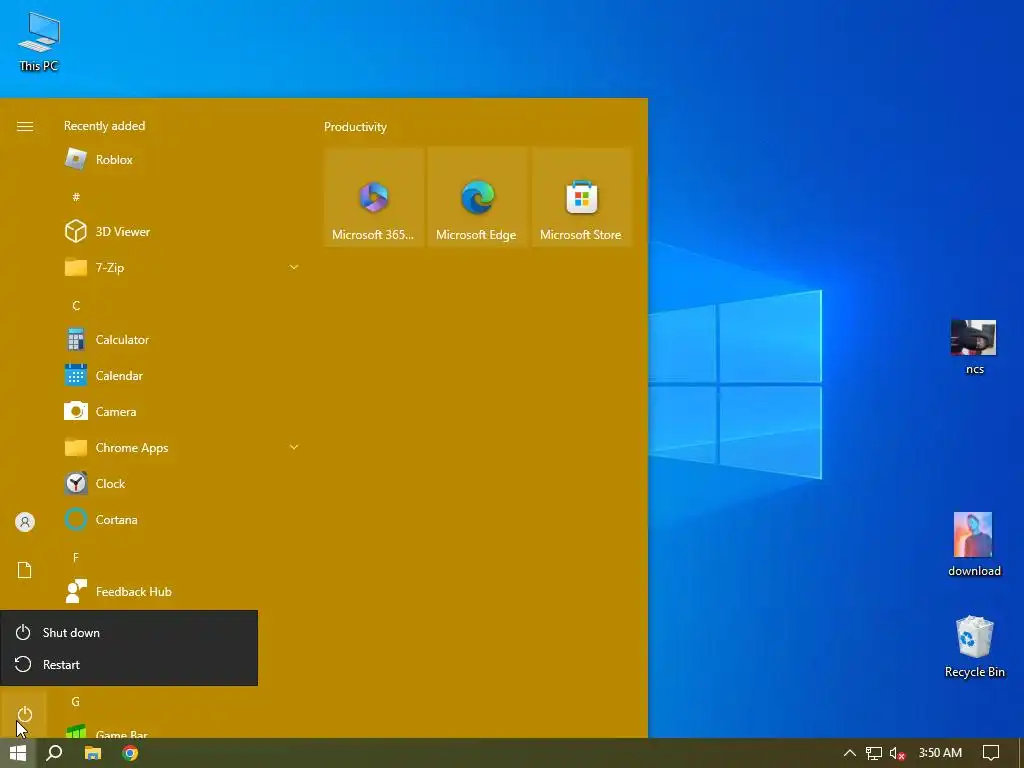Click the Productivity group title

click(355, 127)
